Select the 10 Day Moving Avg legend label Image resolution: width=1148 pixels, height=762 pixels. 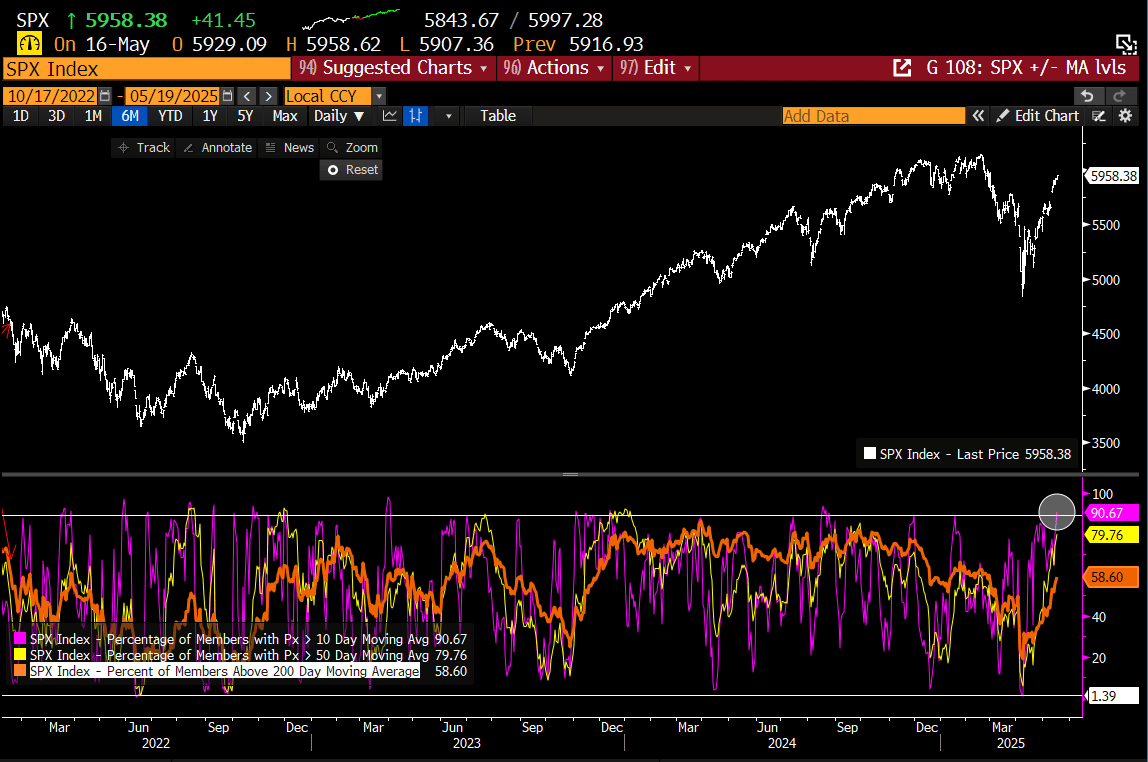pyautogui.click(x=231, y=639)
